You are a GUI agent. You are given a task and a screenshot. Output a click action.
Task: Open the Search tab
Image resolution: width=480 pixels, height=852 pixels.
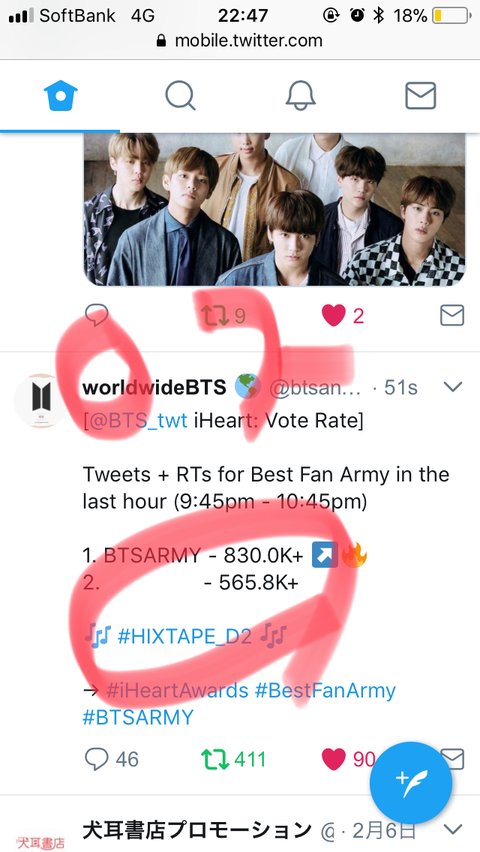(x=180, y=96)
